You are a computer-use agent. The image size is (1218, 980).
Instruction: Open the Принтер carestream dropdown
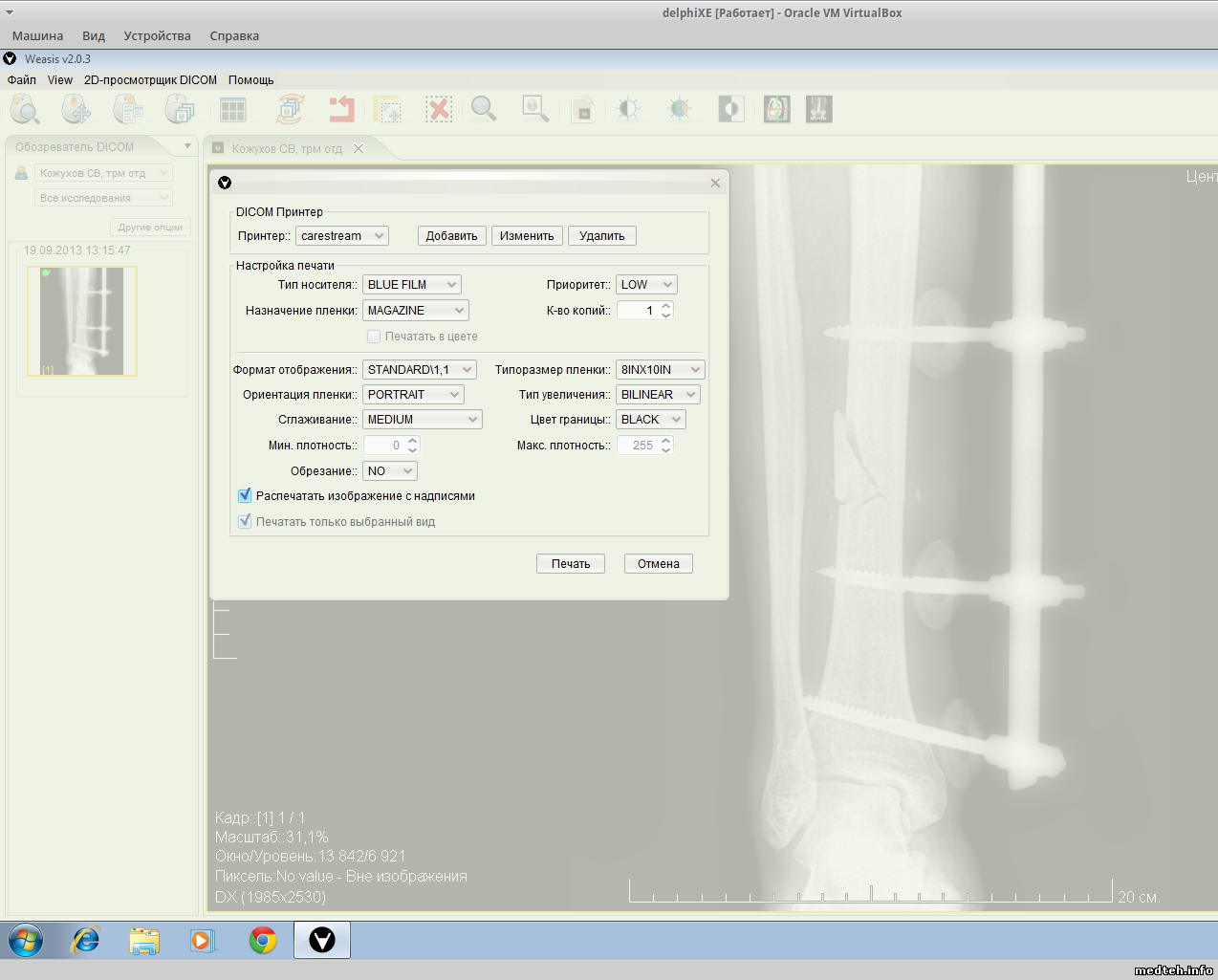pyautogui.click(x=341, y=236)
